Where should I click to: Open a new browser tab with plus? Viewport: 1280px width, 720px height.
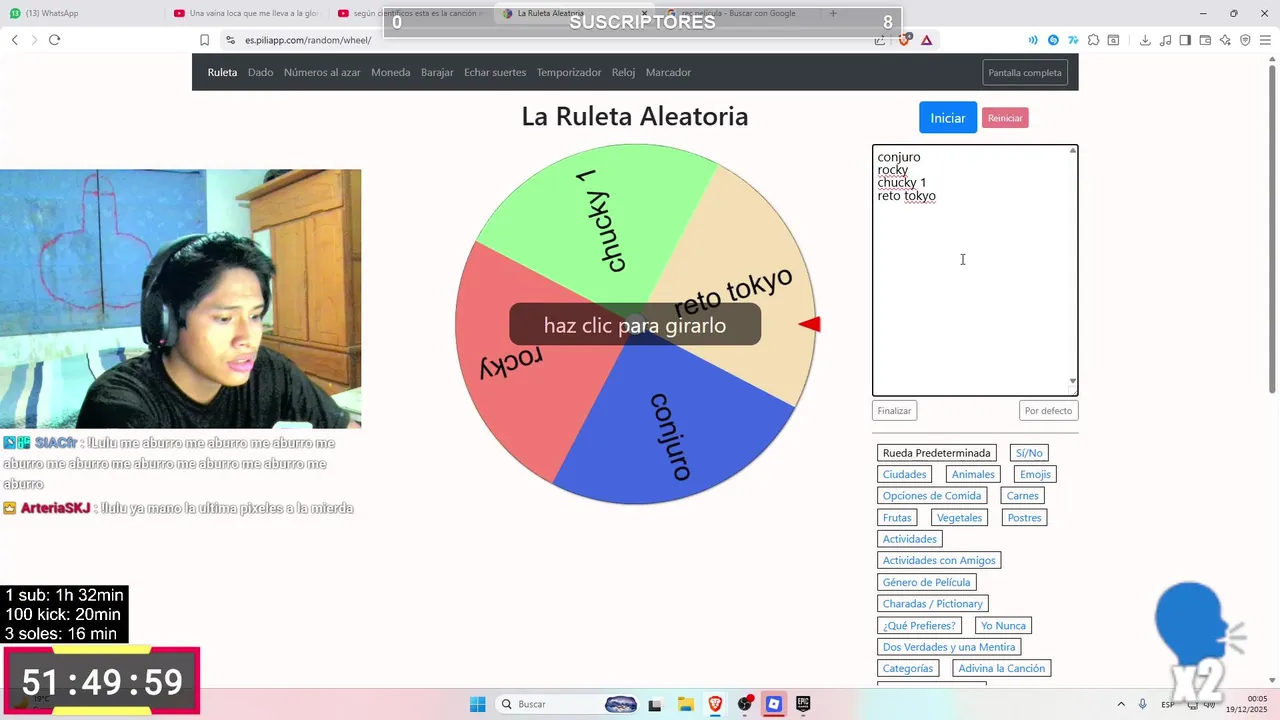click(x=833, y=13)
